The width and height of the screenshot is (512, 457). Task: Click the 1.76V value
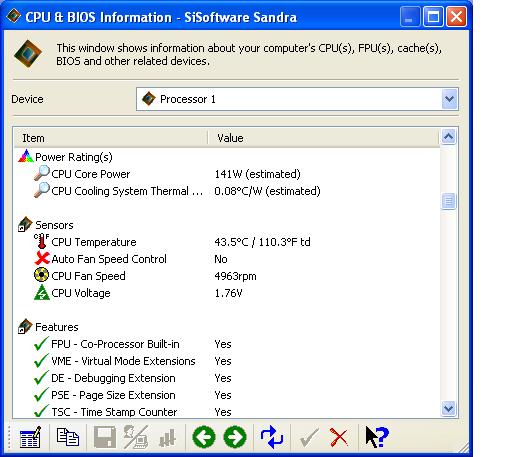click(x=228, y=293)
